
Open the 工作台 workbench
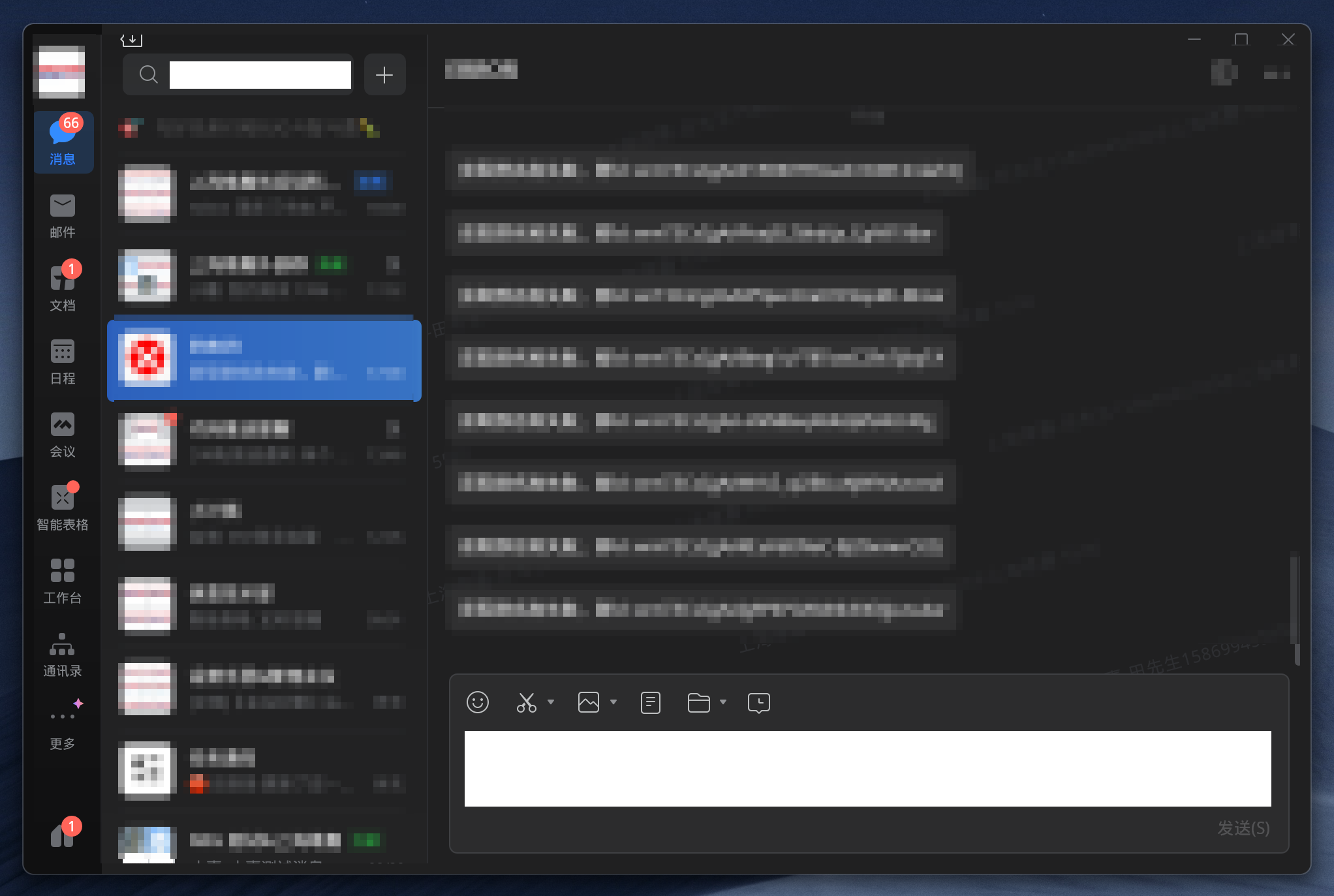(x=63, y=581)
